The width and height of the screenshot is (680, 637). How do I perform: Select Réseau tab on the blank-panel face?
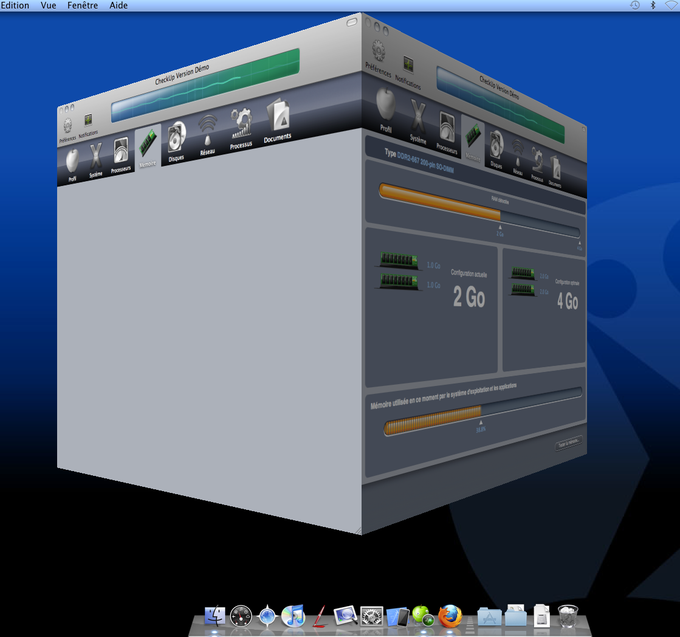click(208, 134)
